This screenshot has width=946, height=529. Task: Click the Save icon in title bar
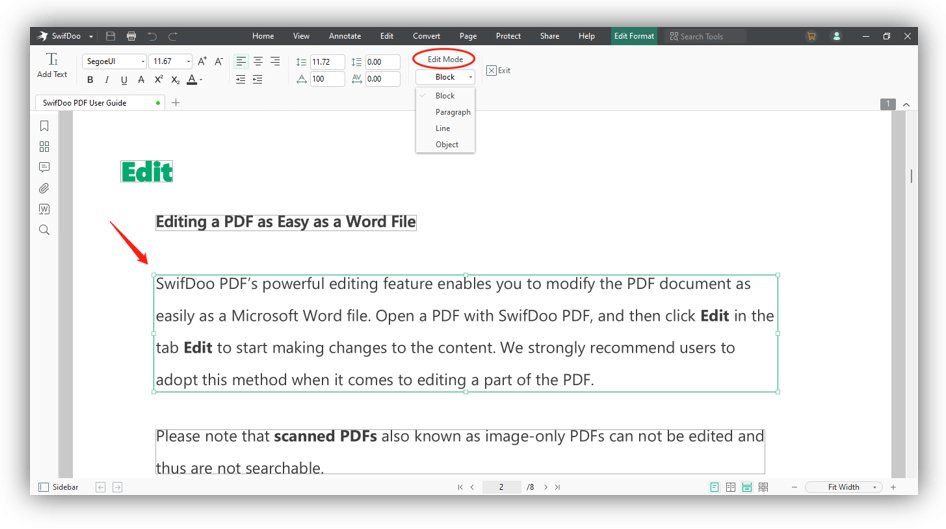[x=110, y=36]
